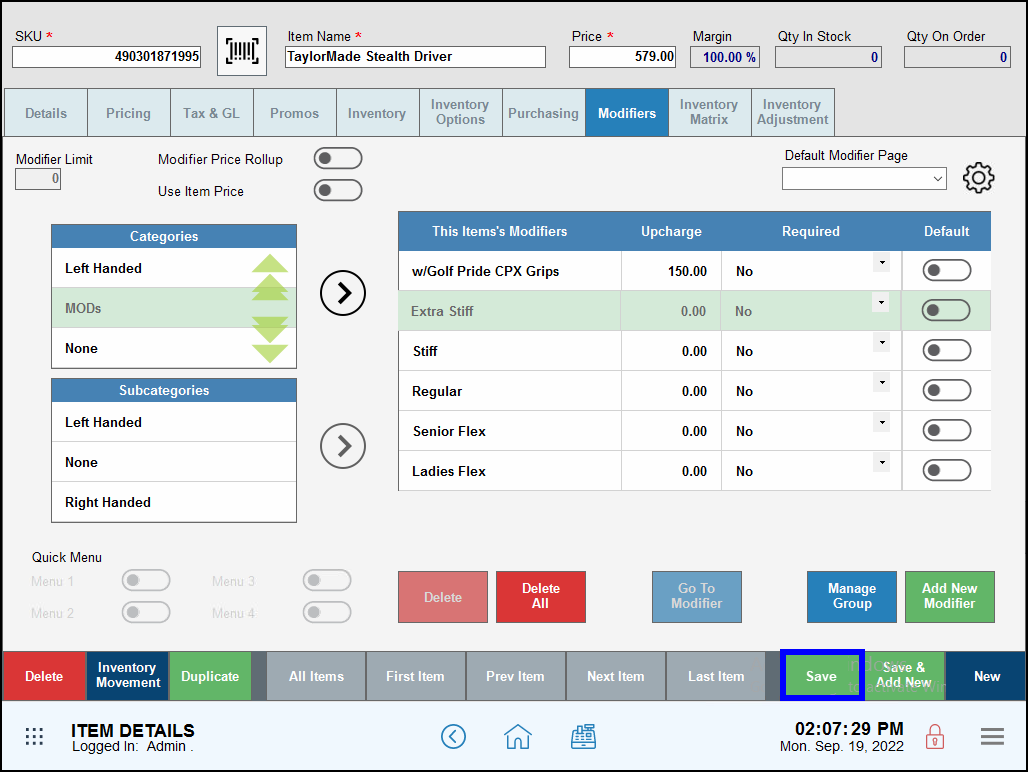
Task: Open the Required dropdown for Extra Stiff
Action: [881, 303]
